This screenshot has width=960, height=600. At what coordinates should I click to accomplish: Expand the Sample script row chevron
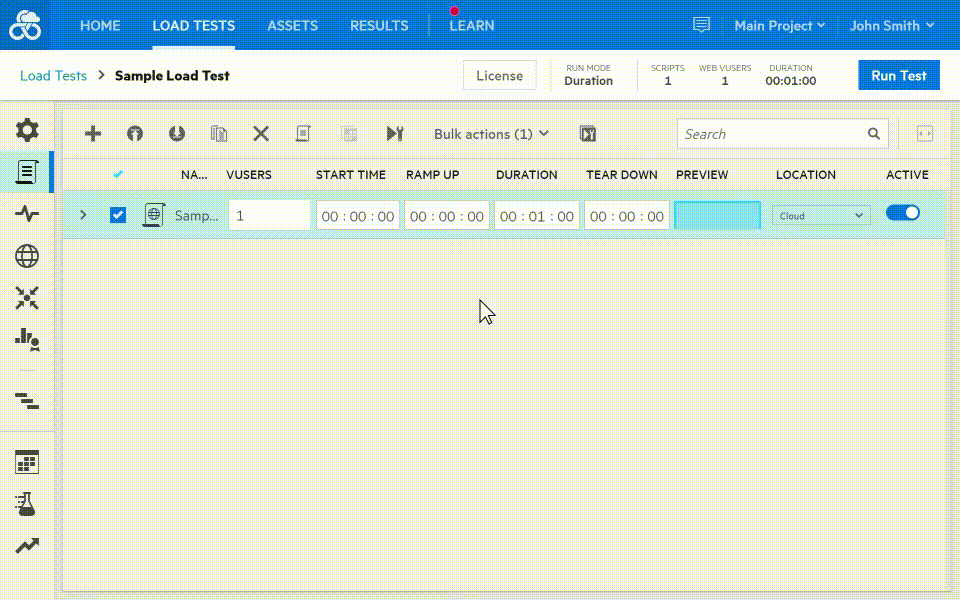[x=83, y=214]
